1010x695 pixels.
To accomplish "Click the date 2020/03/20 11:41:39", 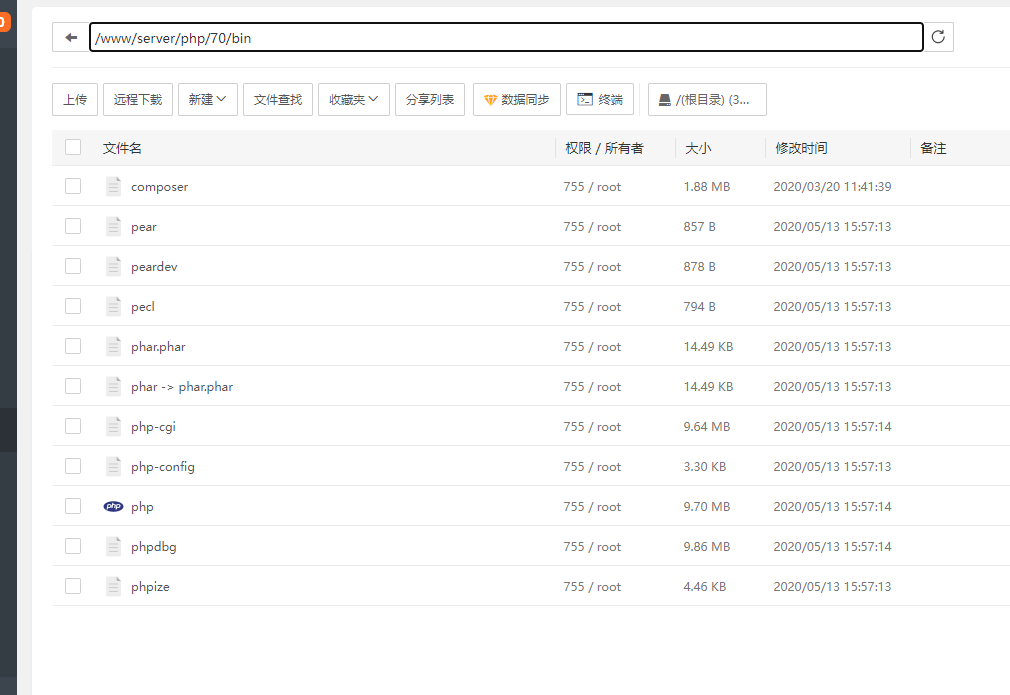I will click(x=832, y=187).
